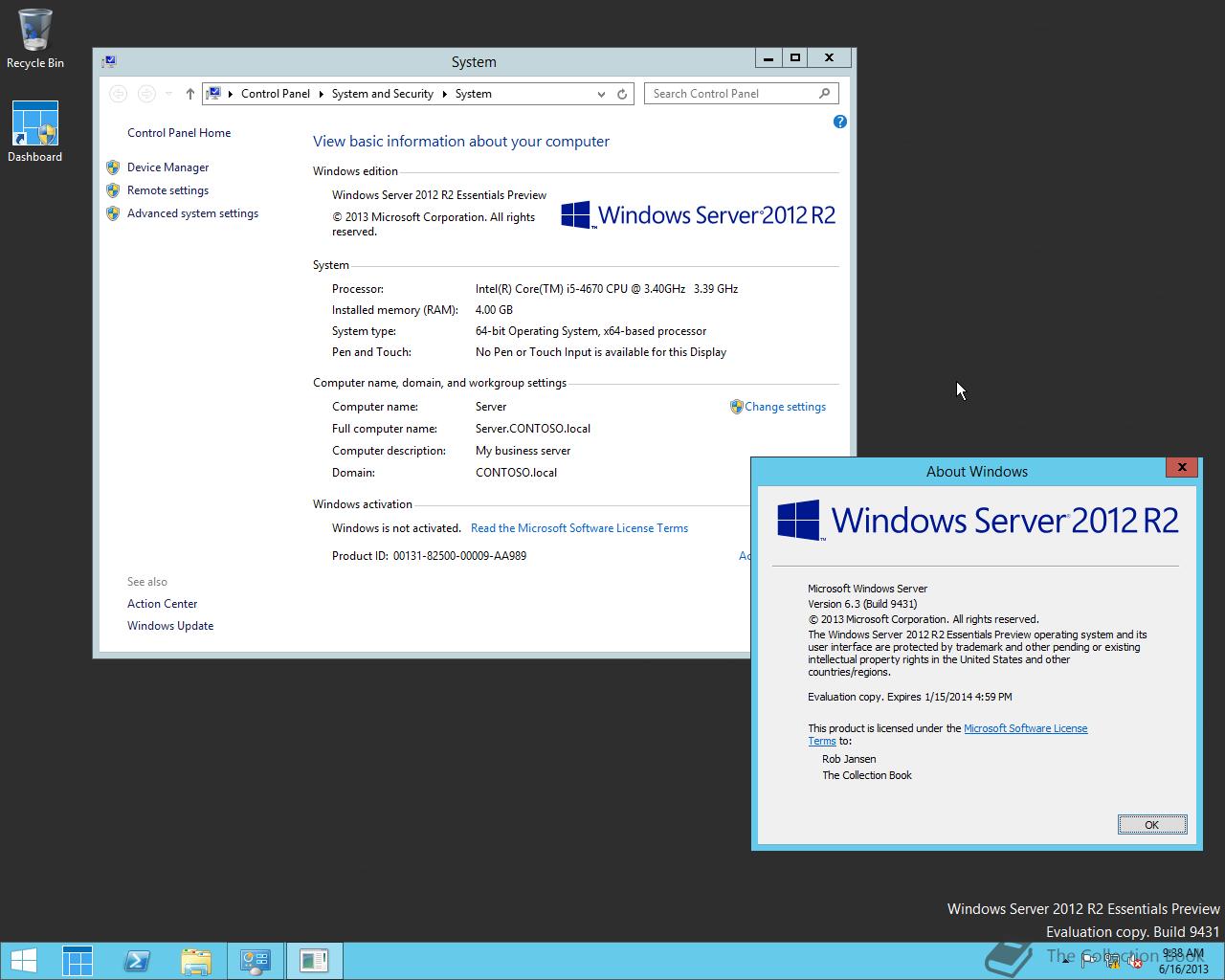This screenshot has height=980, width=1225.
Task: Select System in the breadcrumb
Action: pos(473,94)
